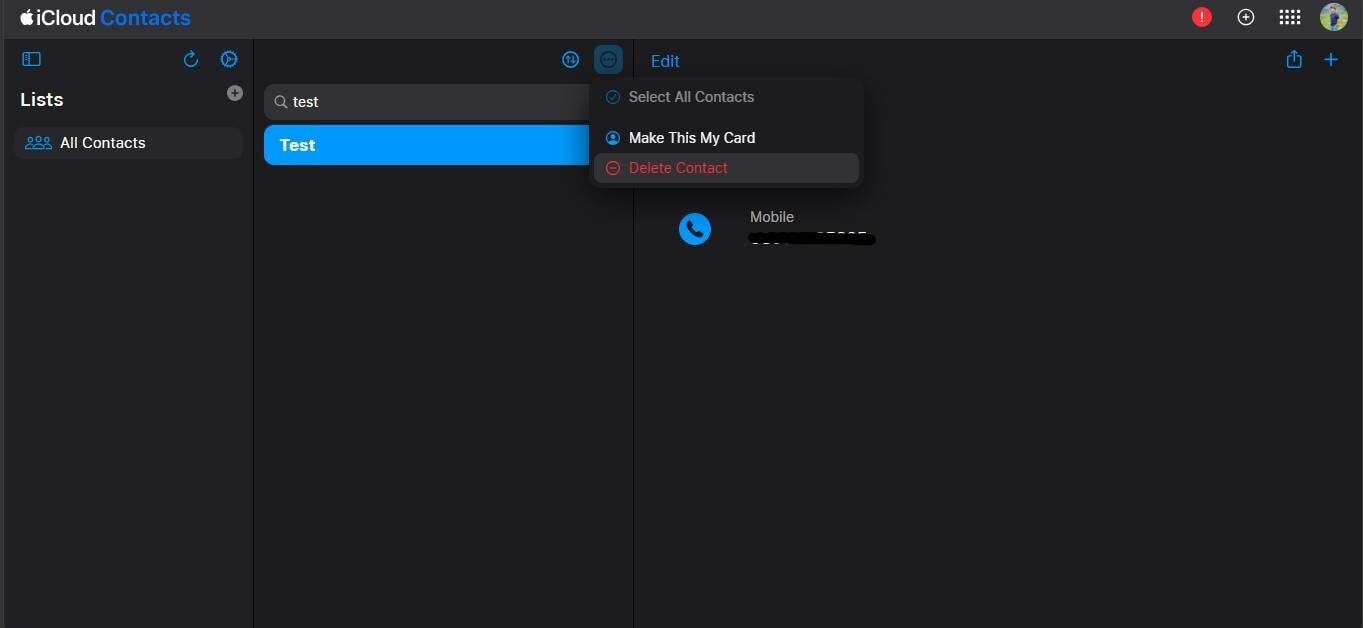Click the circled plus in header
Screen dimensions: 1363x628
[x=1246, y=17]
